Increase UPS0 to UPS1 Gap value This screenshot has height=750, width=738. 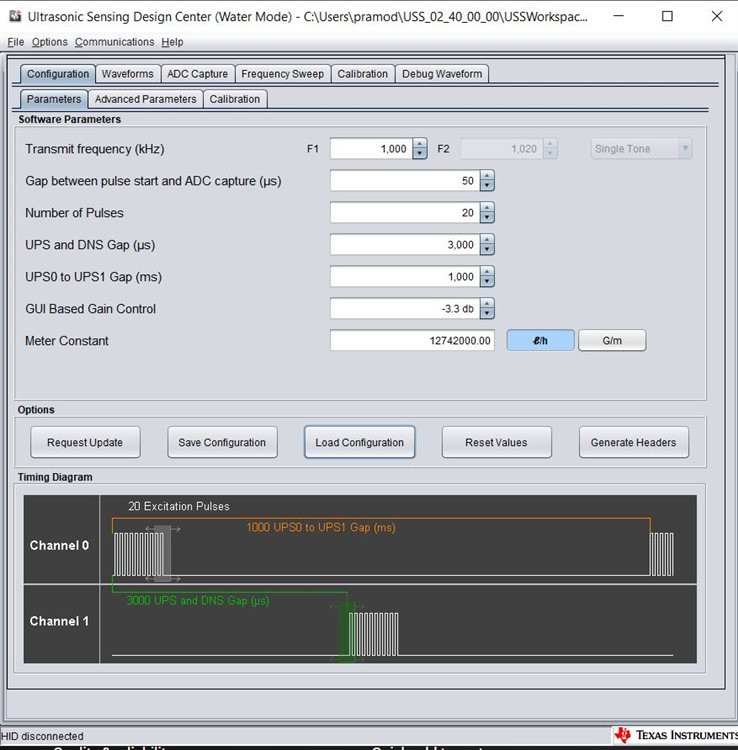(x=487, y=272)
